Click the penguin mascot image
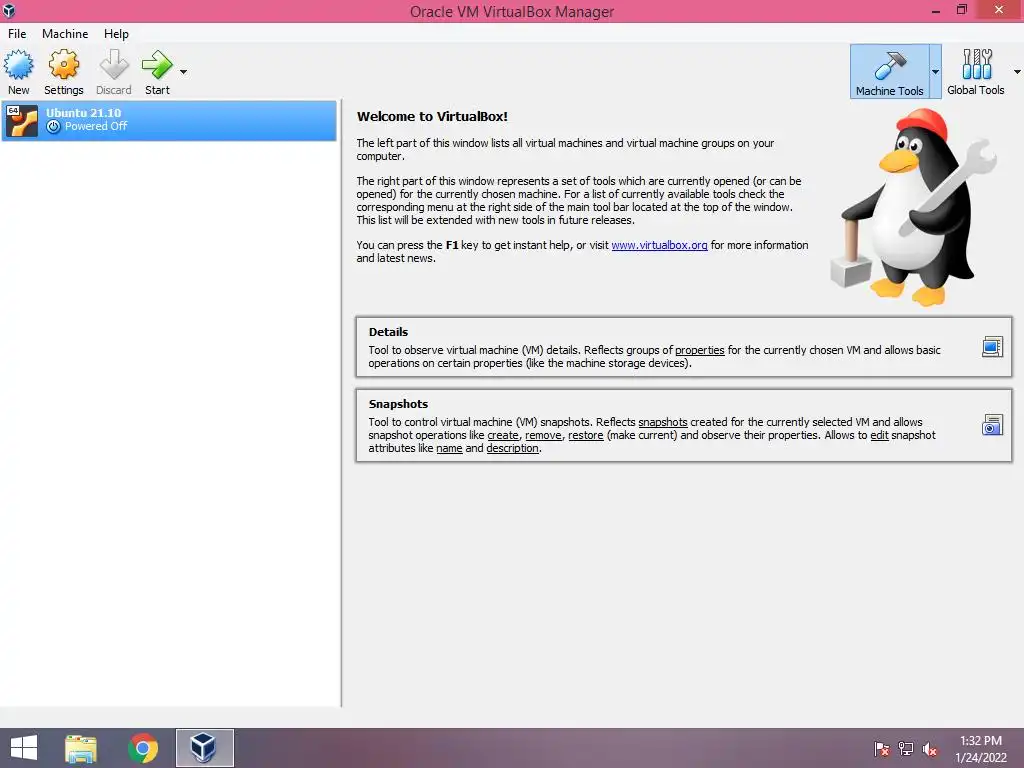 pos(914,207)
